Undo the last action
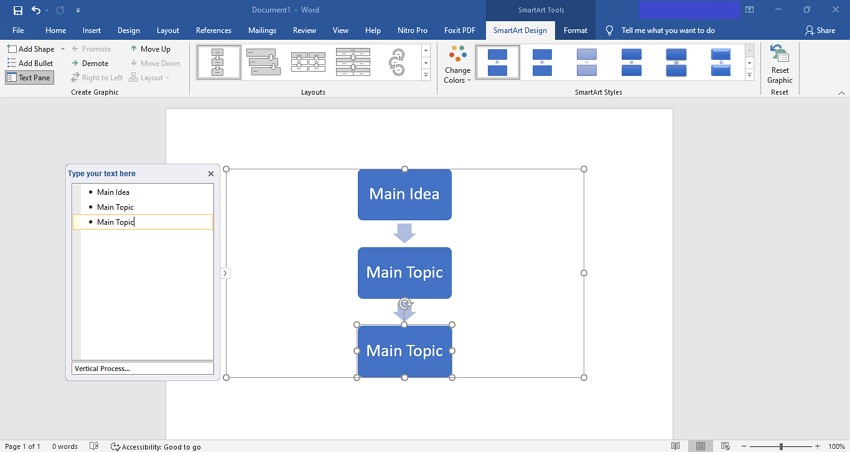 (x=36, y=10)
